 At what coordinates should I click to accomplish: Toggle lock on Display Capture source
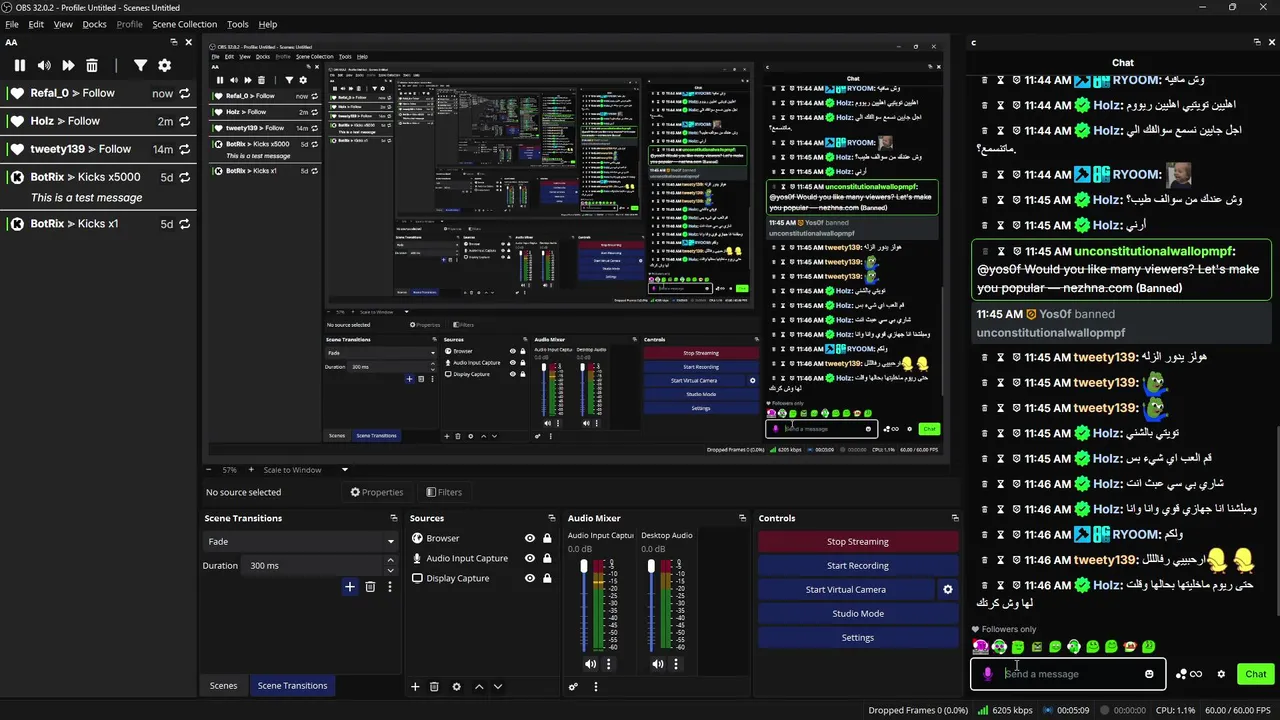547,578
